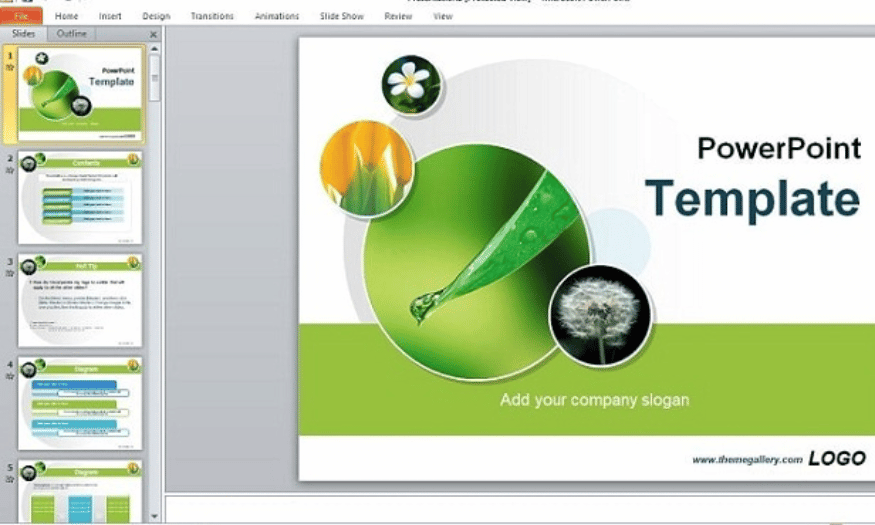Click the thumbnail pane scrollbar thumb

pos(155,78)
